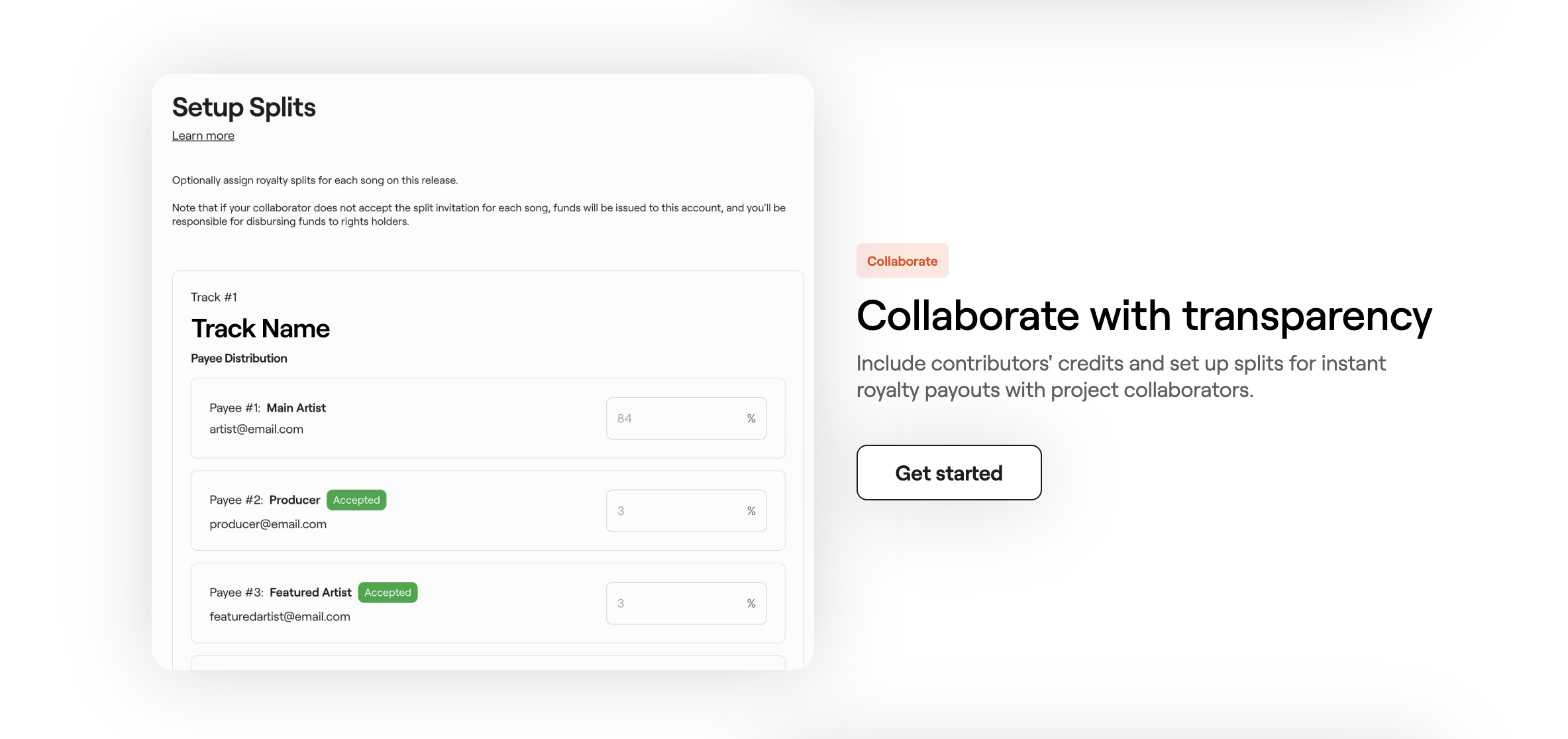Click the producer@email.com address

coord(268,524)
